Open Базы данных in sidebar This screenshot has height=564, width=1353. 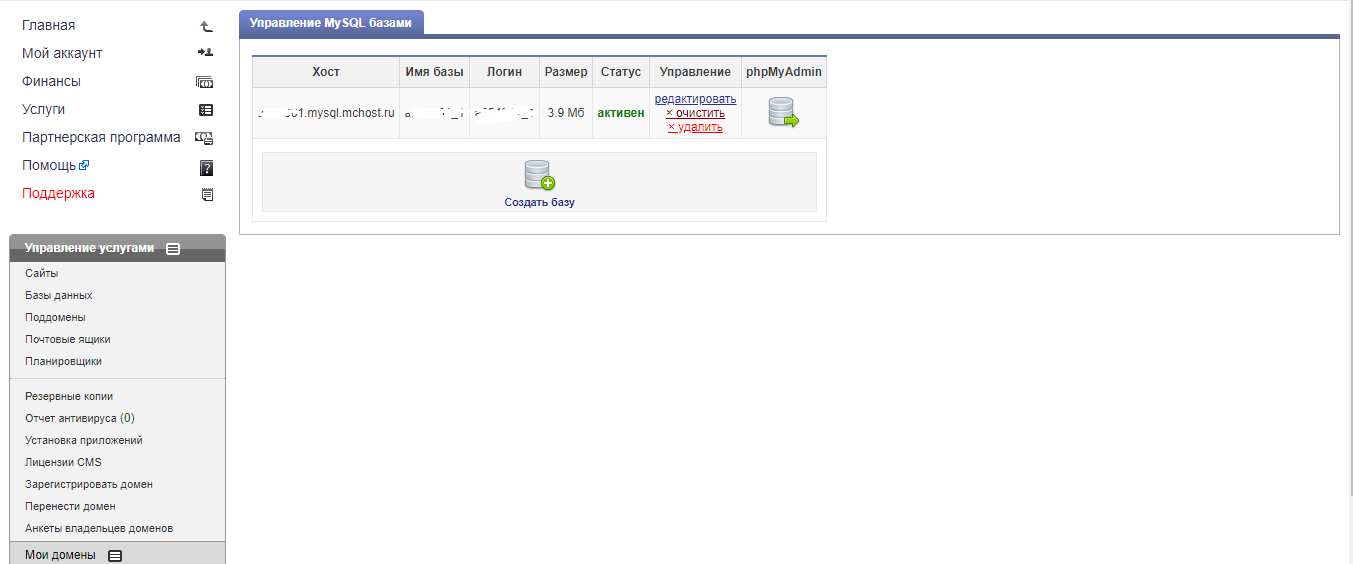pos(59,295)
